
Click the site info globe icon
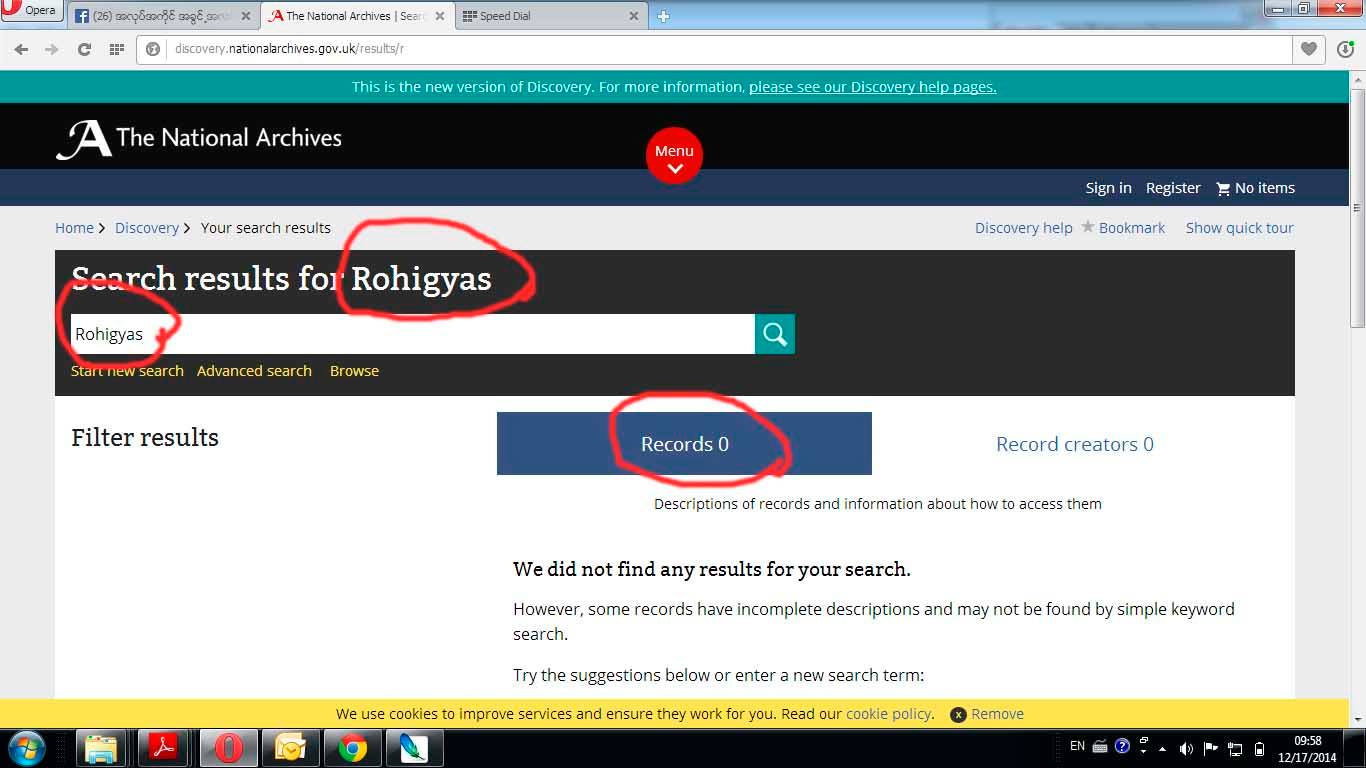153,49
